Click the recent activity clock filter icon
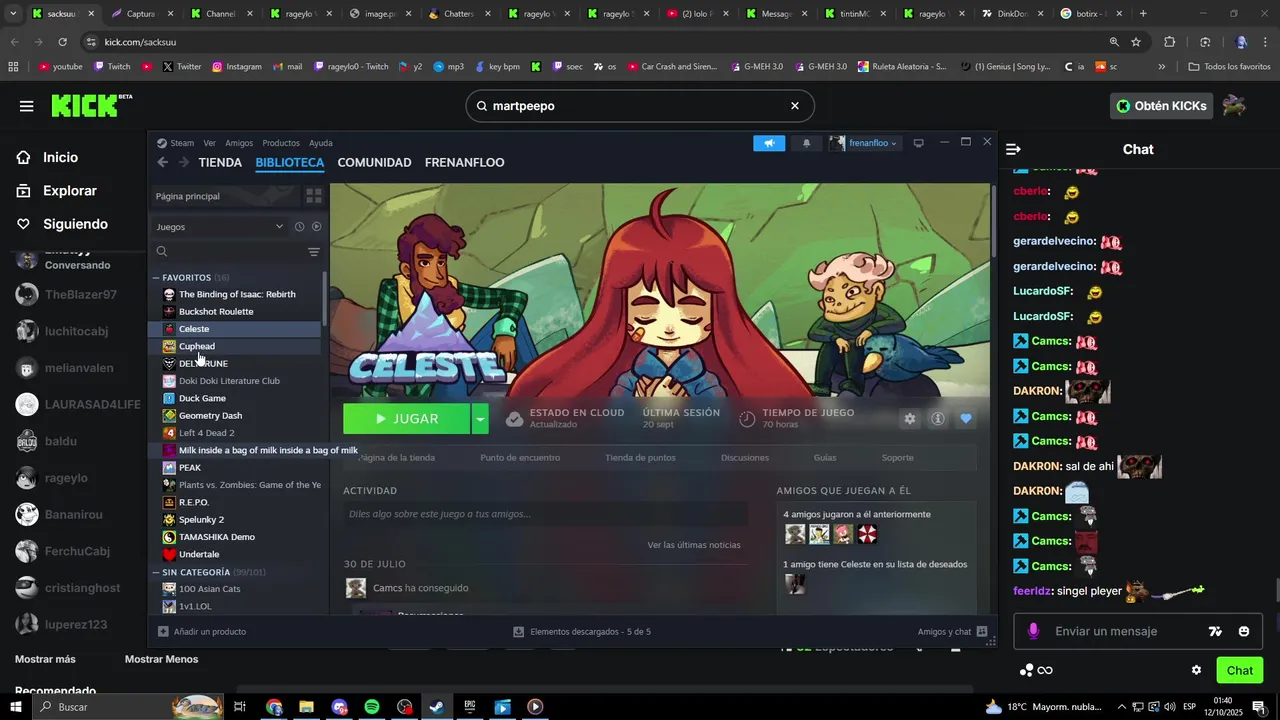The image size is (1280, 720). (x=299, y=227)
